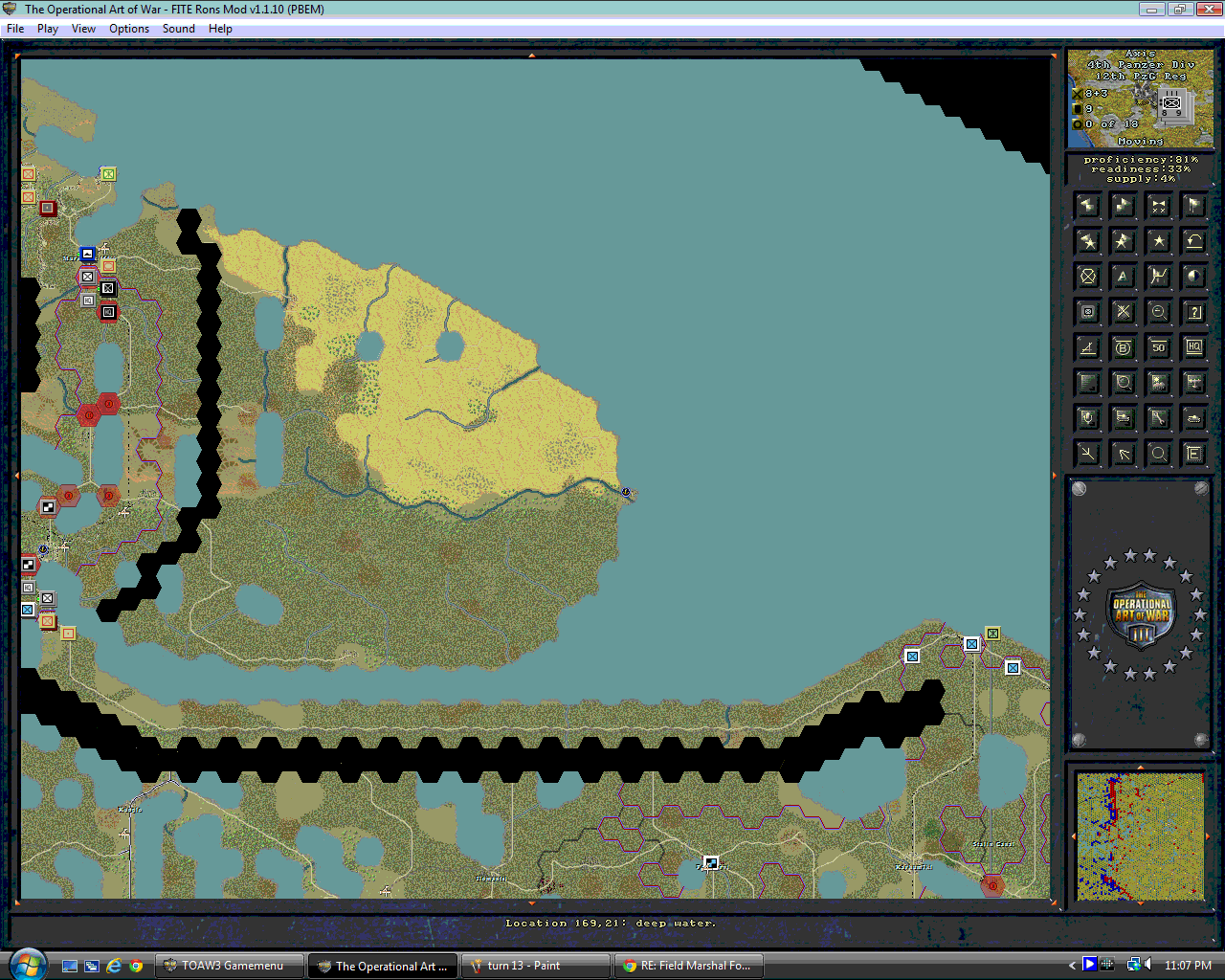Click the standalone tank icon button
The height and width of the screenshot is (980, 1225).
point(1194,418)
